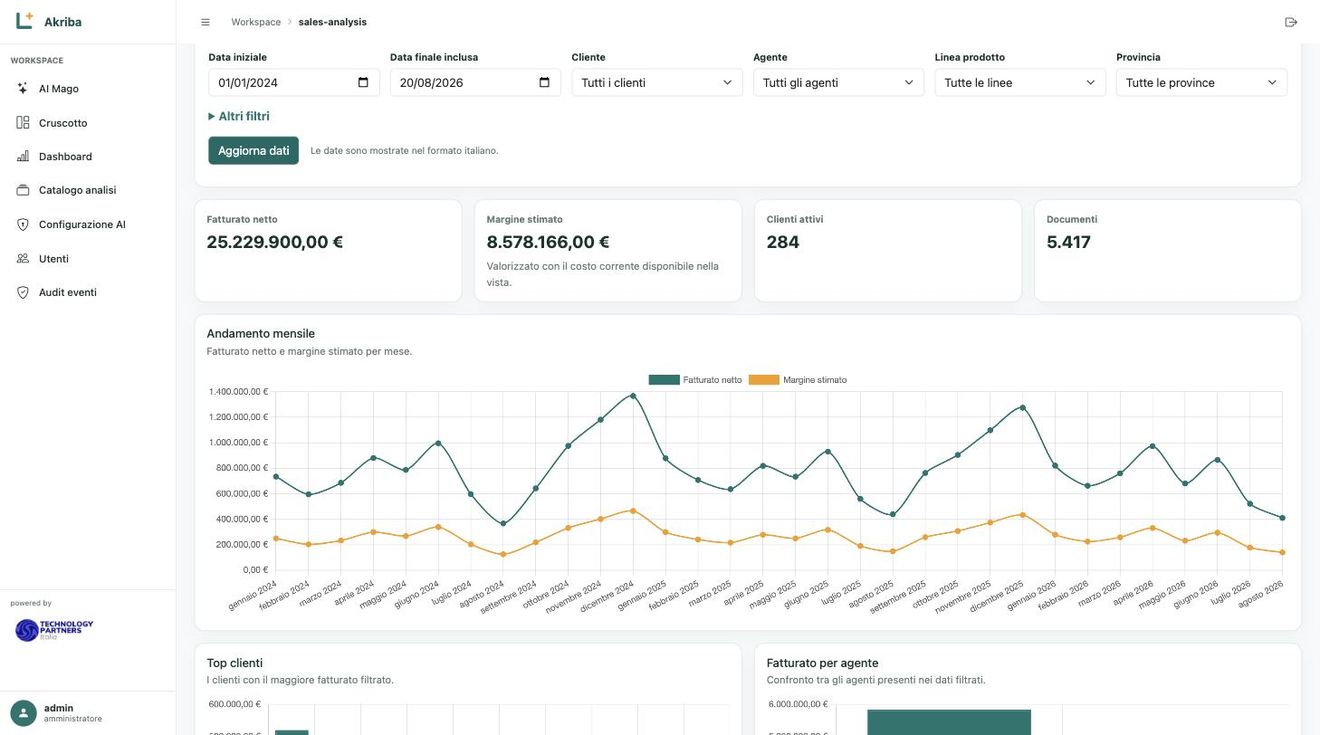This screenshot has width=1320, height=735.
Task: Open Dashboard menu item
Action: [88, 156]
